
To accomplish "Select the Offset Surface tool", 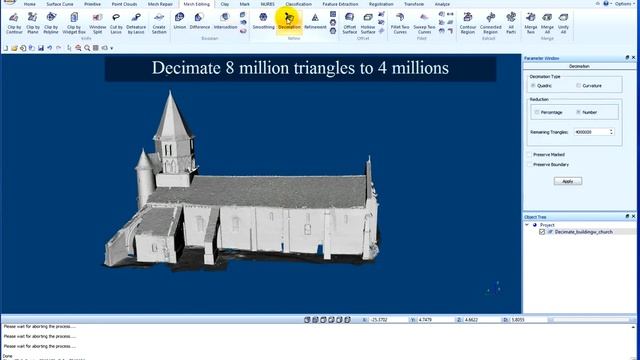I will (349, 23).
